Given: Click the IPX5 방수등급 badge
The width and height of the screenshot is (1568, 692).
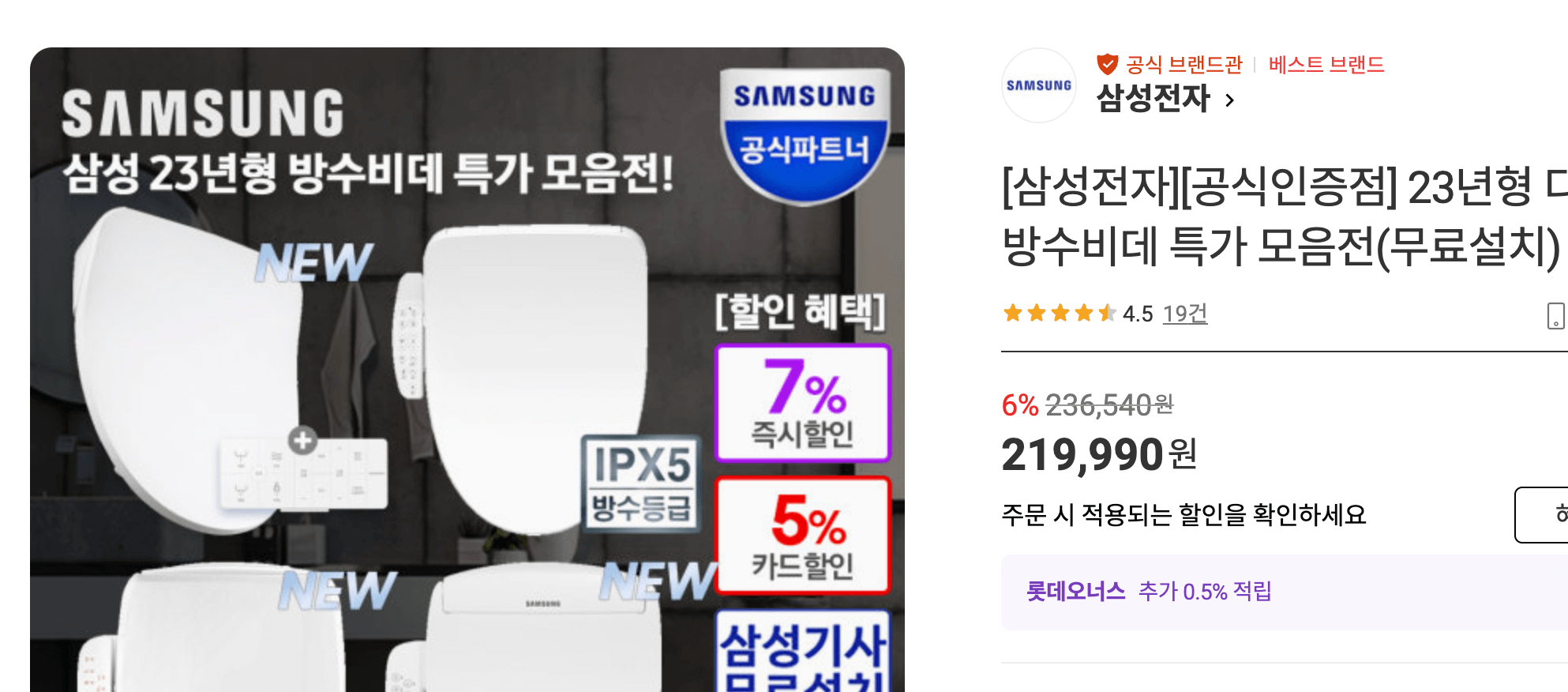Looking at the screenshot, I should (641, 484).
